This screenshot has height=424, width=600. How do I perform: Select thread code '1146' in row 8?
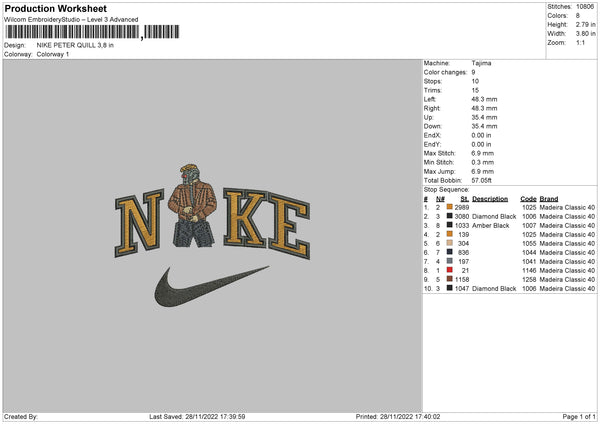(x=529, y=270)
